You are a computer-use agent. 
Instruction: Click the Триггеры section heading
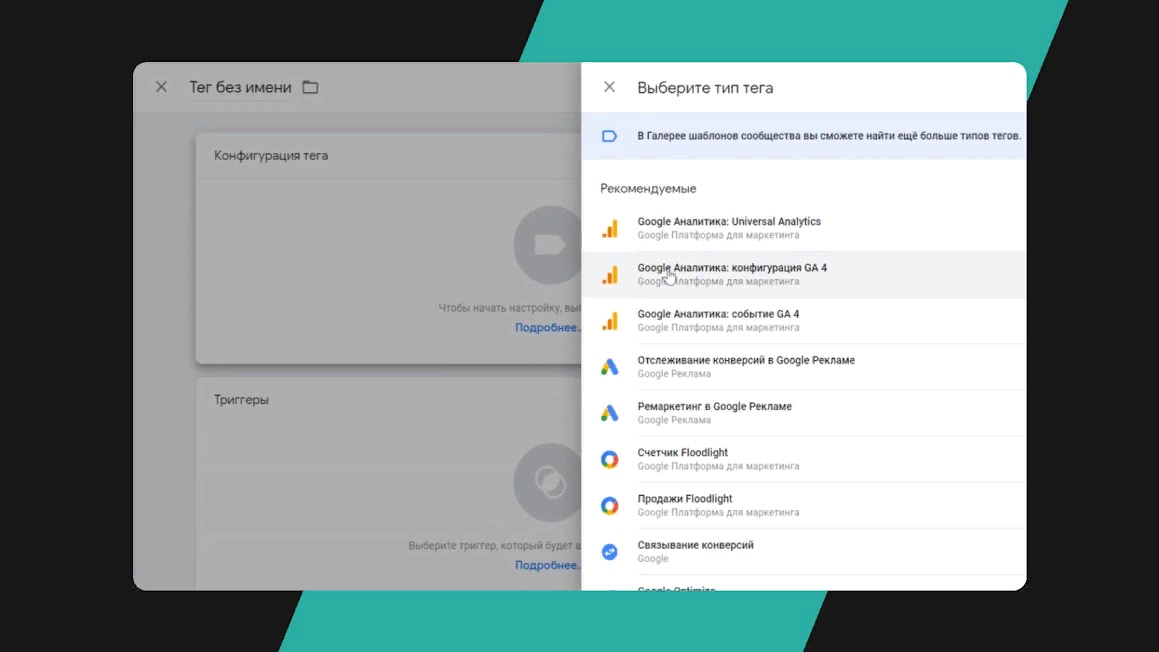click(242, 400)
